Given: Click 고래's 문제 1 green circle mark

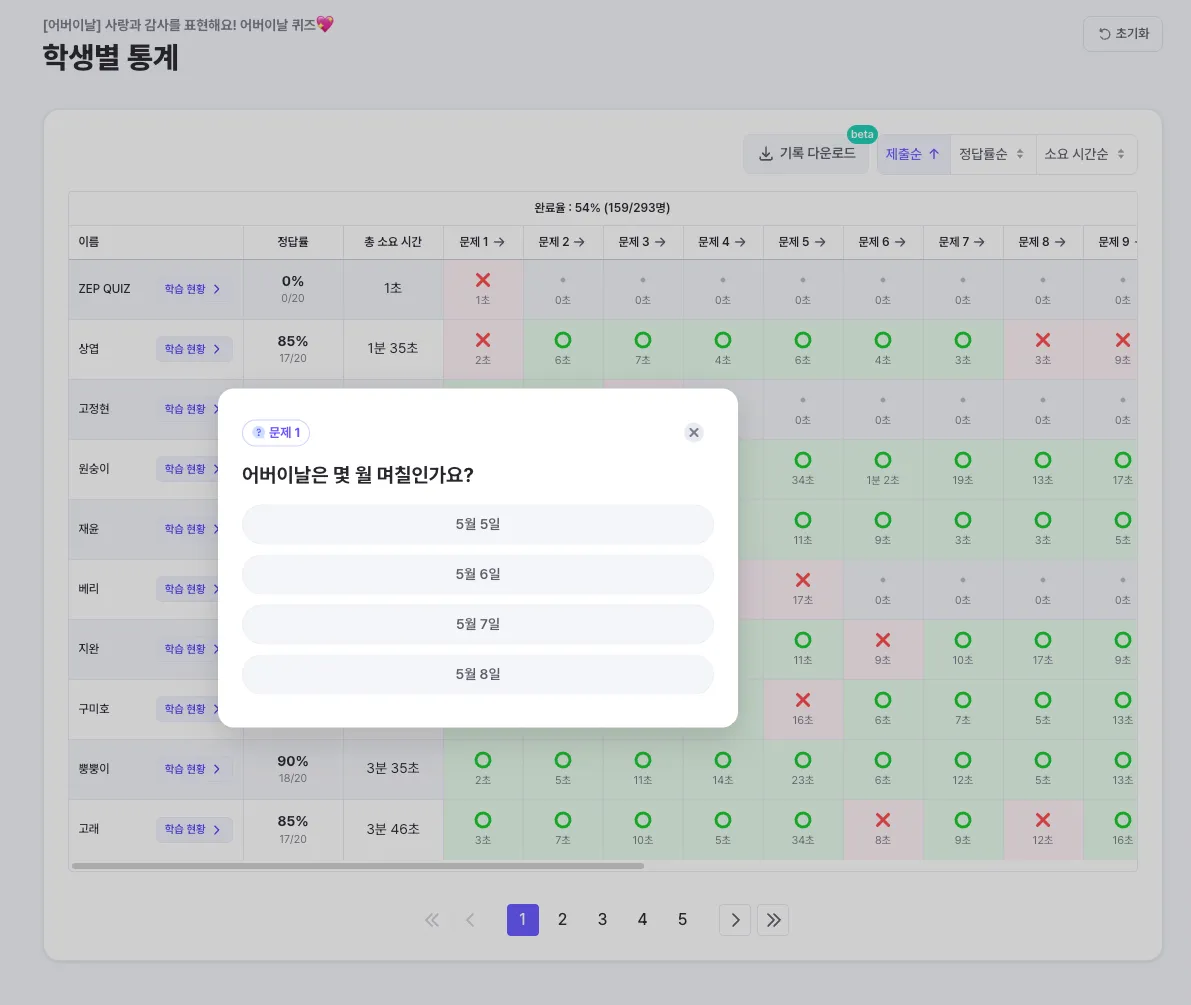Looking at the screenshot, I should pos(483,820).
